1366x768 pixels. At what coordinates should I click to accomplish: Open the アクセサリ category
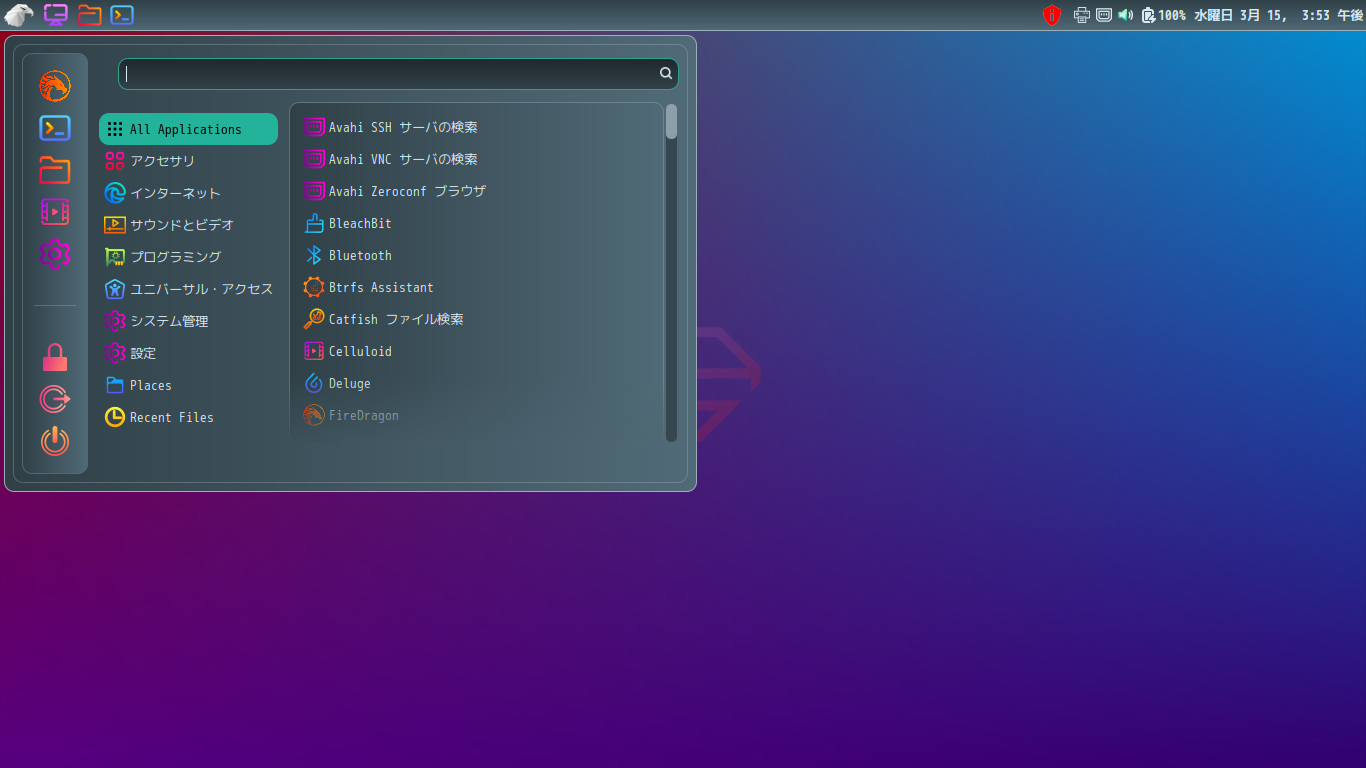[x=188, y=161]
